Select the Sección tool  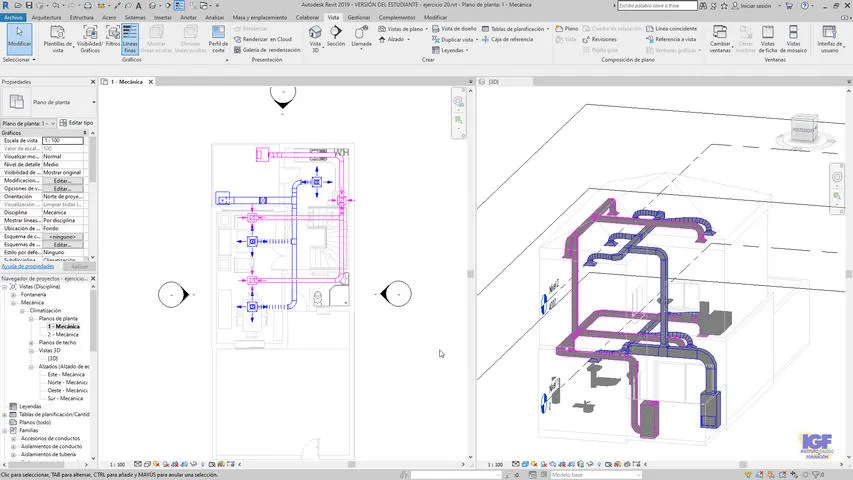336,36
